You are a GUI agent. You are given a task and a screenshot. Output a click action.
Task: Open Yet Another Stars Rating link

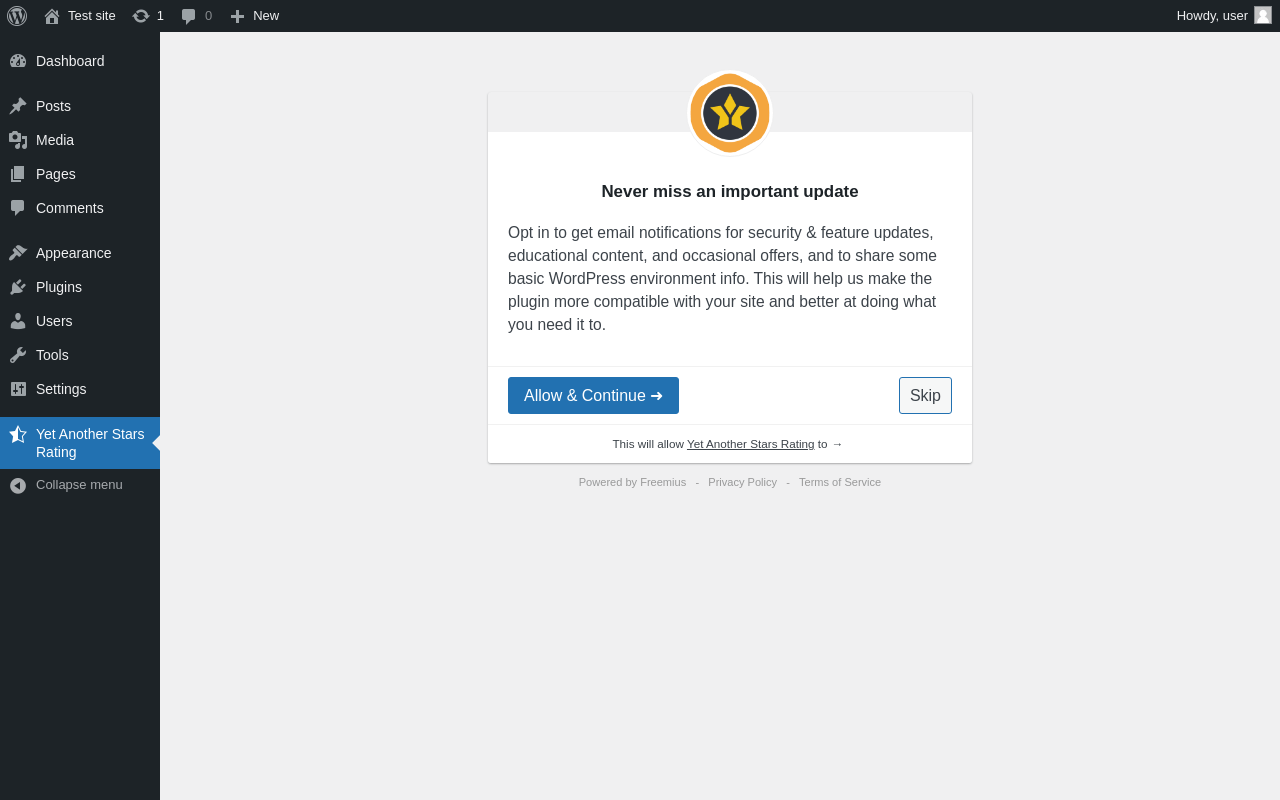tap(750, 444)
